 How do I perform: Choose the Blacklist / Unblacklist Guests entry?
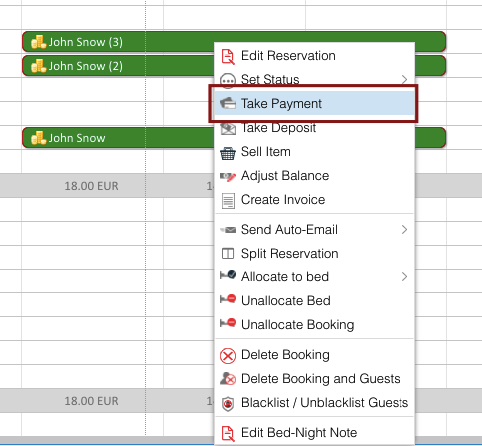(x=314, y=403)
